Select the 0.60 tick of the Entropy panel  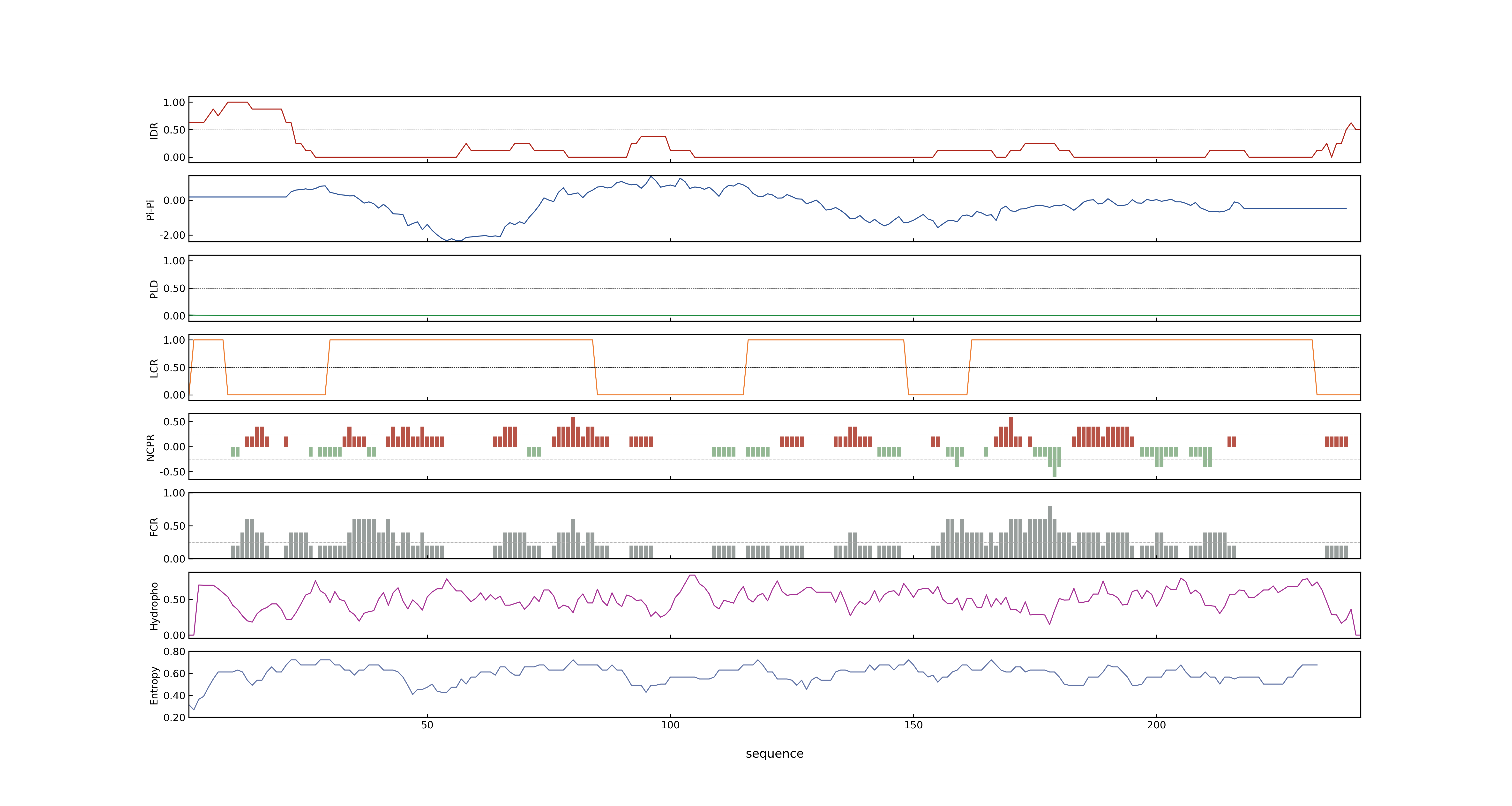[x=174, y=673]
